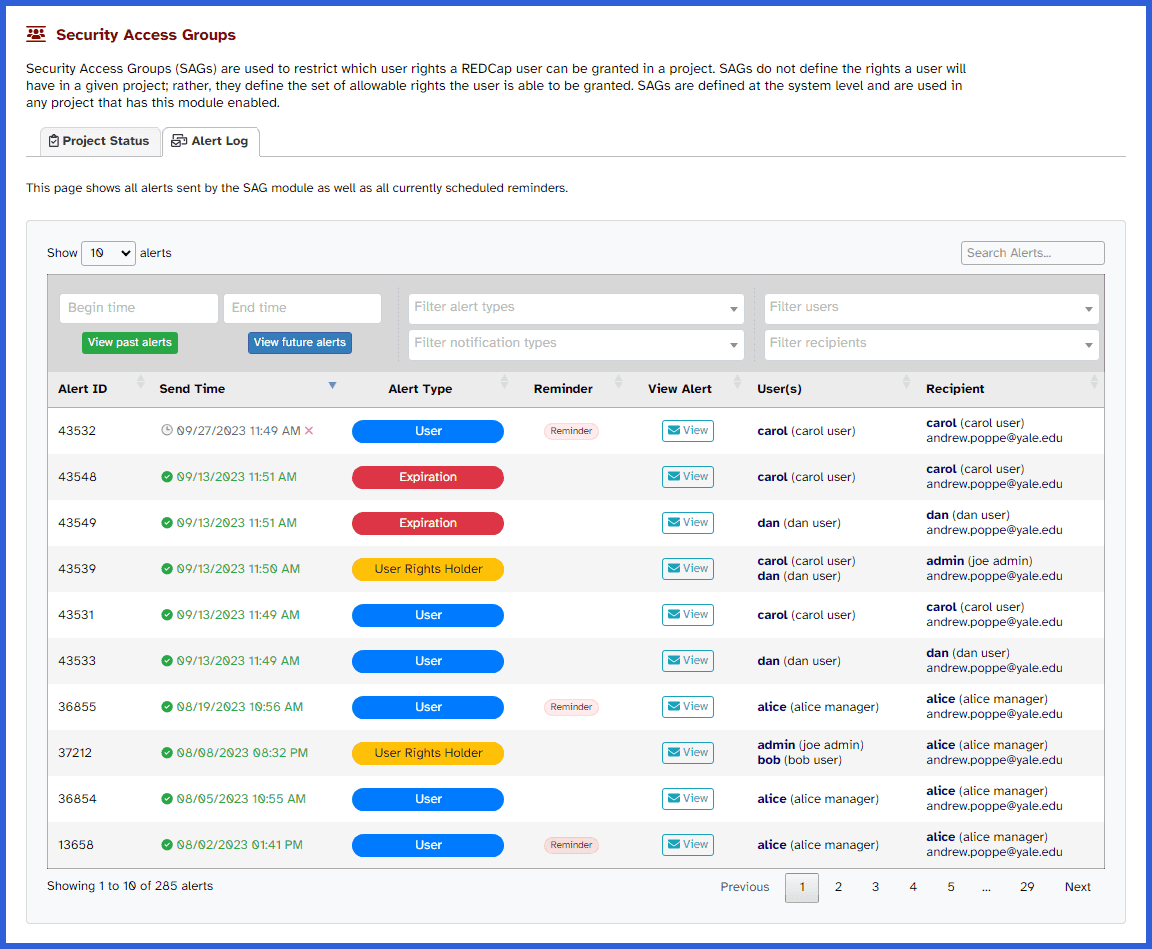Click the Previous pagination link
Viewport: 1152px width, 949px height.
point(745,887)
